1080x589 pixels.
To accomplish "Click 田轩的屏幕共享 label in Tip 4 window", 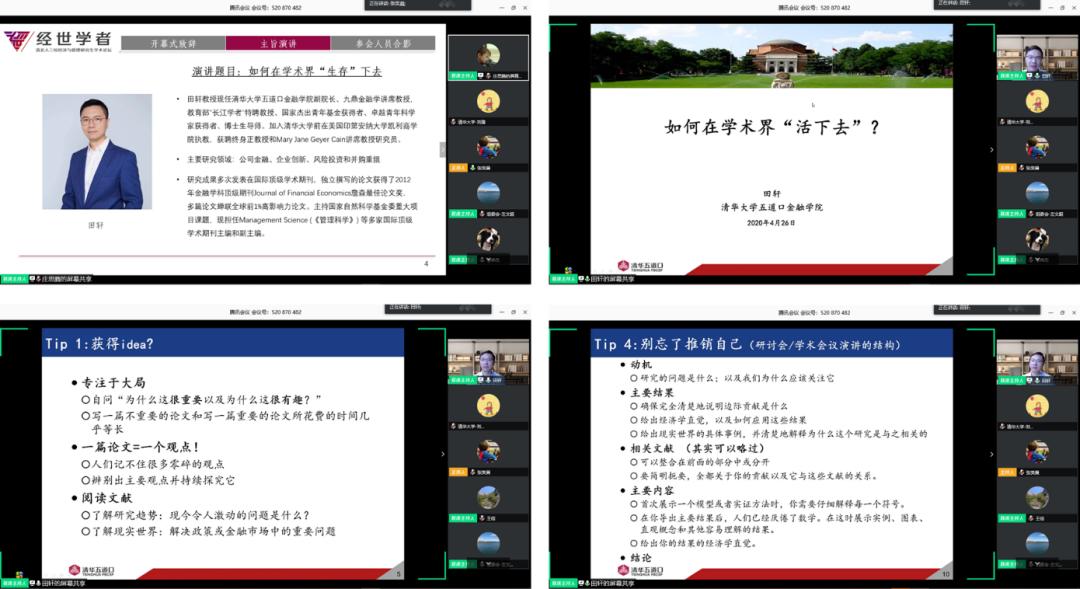I will 612,583.
